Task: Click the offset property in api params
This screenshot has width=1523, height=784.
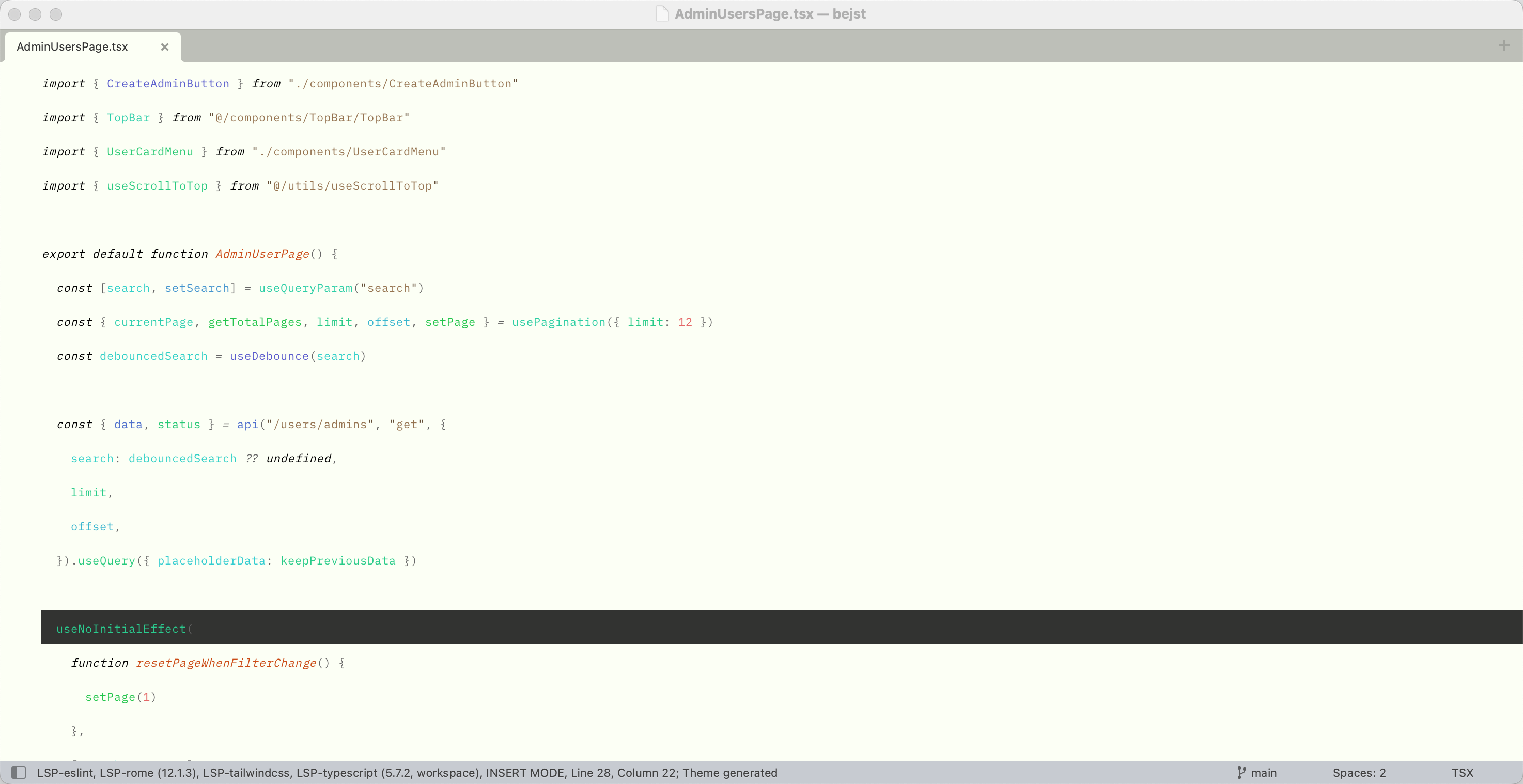Action: [92, 527]
